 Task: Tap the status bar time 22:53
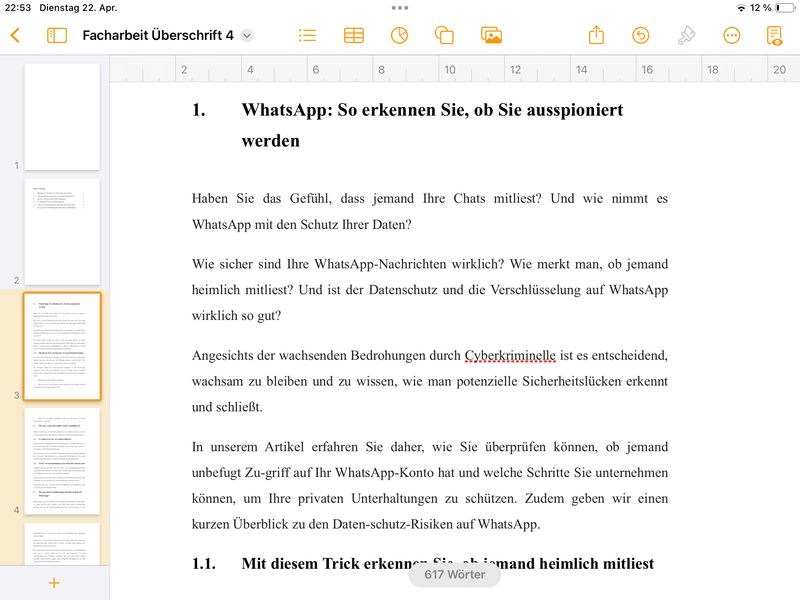[18, 8]
